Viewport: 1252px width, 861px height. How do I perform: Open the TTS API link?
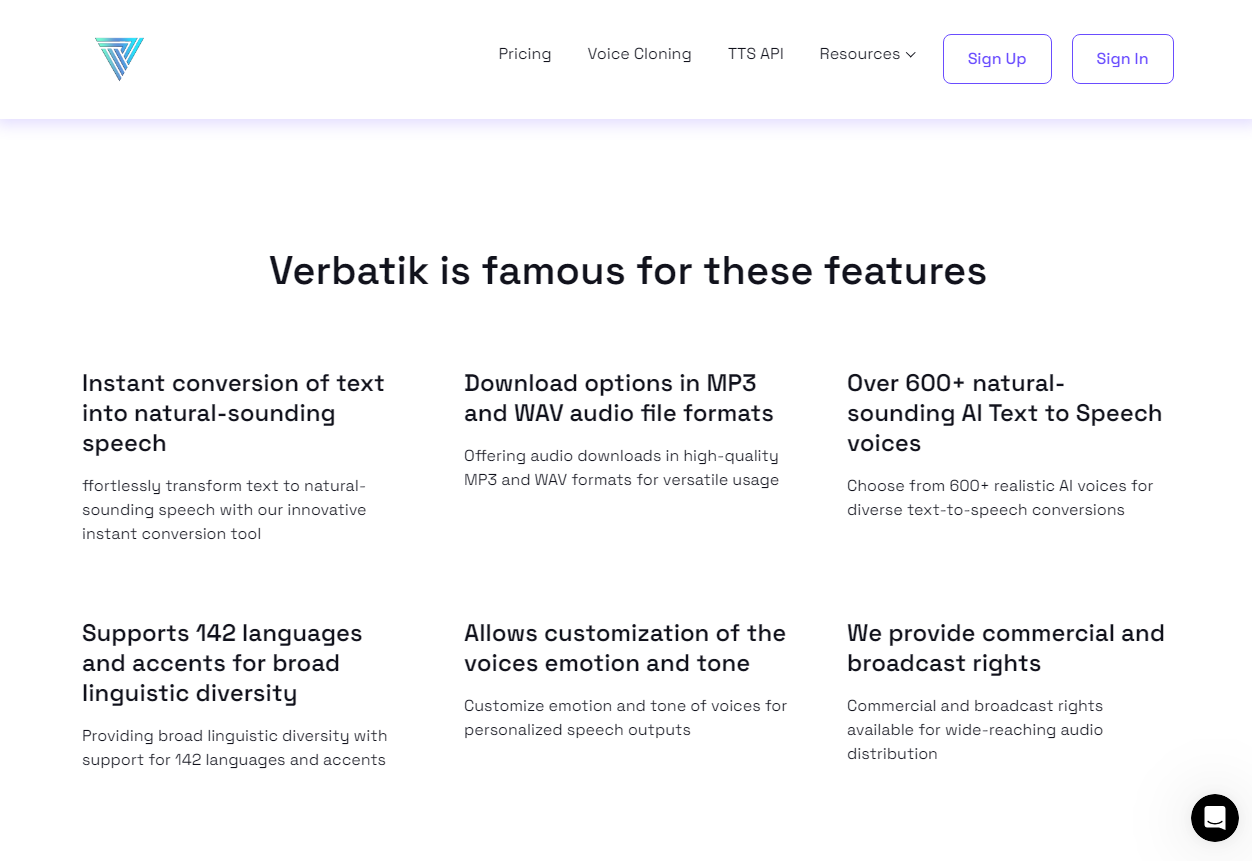coord(756,54)
